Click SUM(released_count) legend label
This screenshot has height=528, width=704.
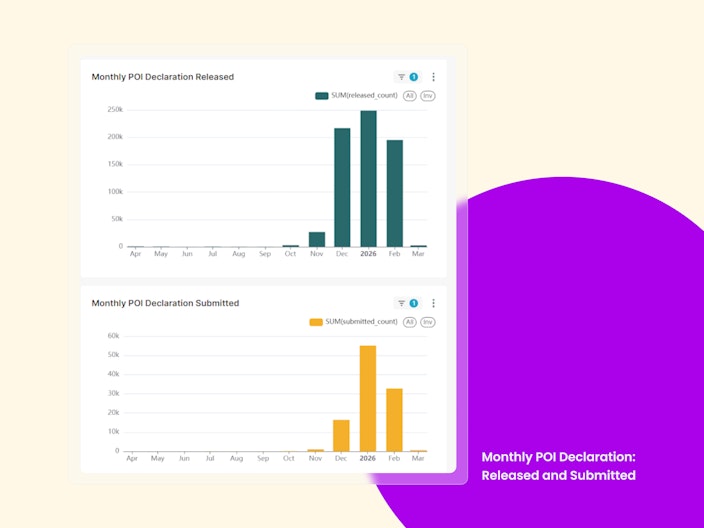pyautogui.click(x=364, y=96)
